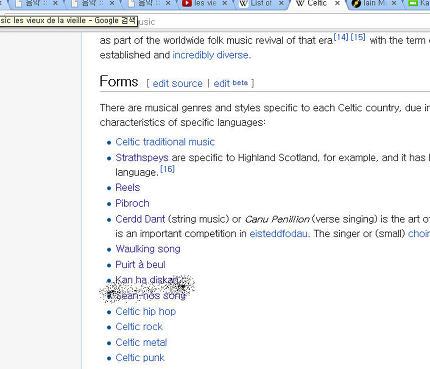
Task: Jump to citation [14]
Action: click(341, 37)
